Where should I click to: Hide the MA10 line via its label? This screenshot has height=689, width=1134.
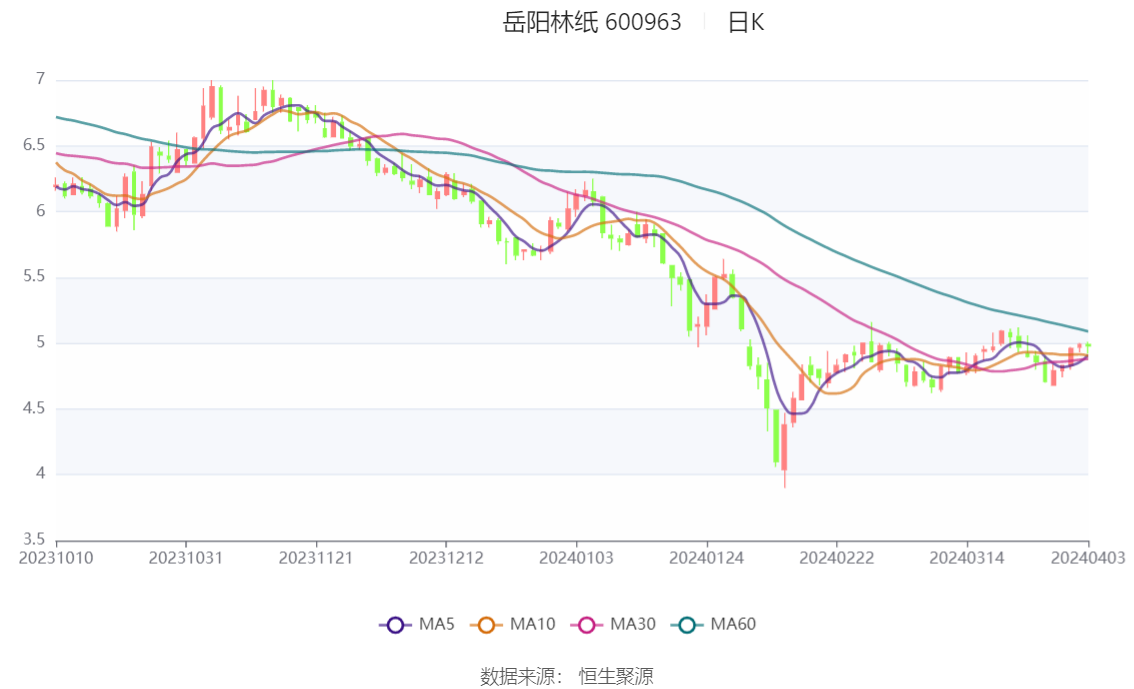532,625
